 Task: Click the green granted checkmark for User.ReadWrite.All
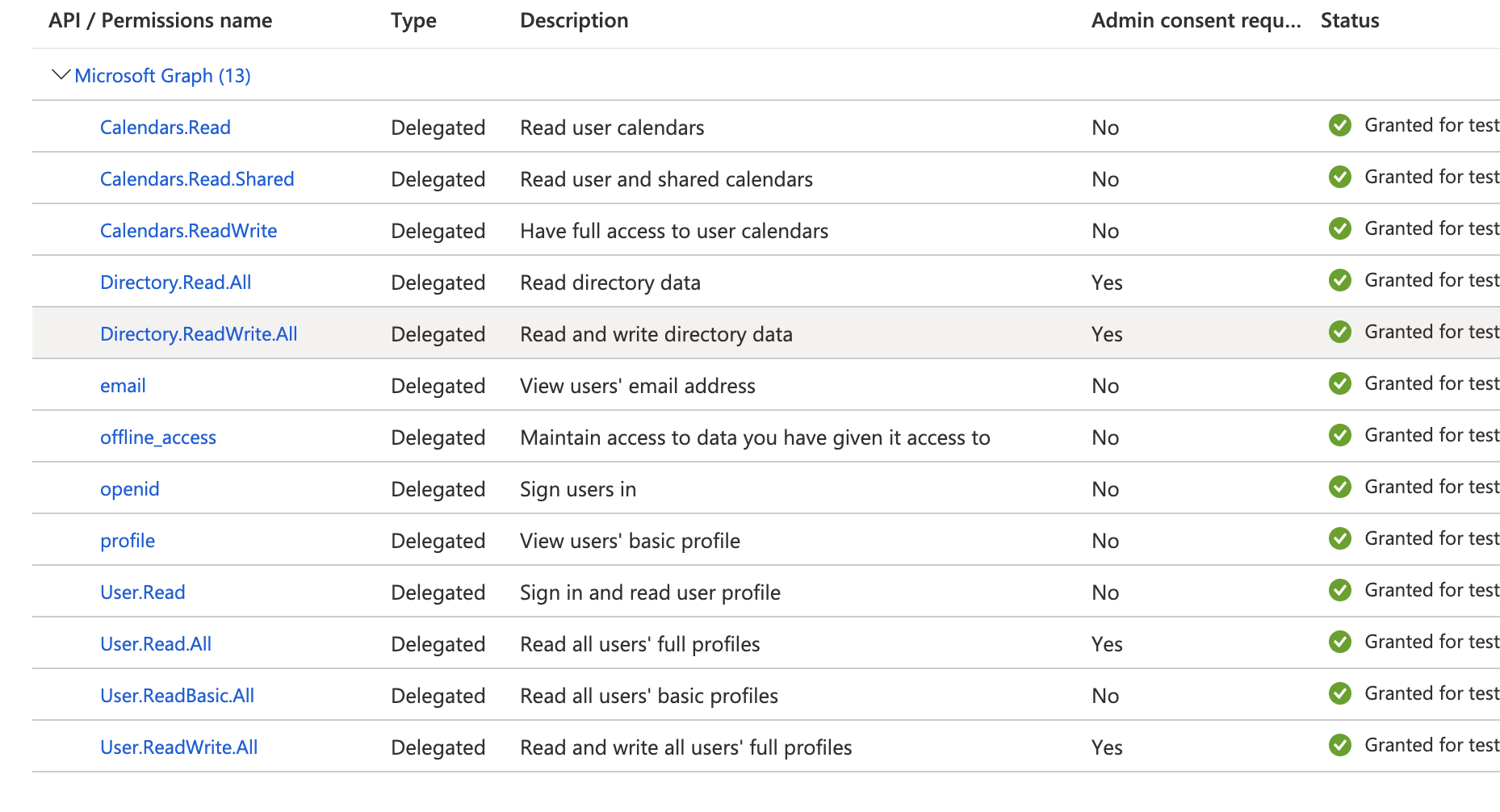pos(1340,745)
